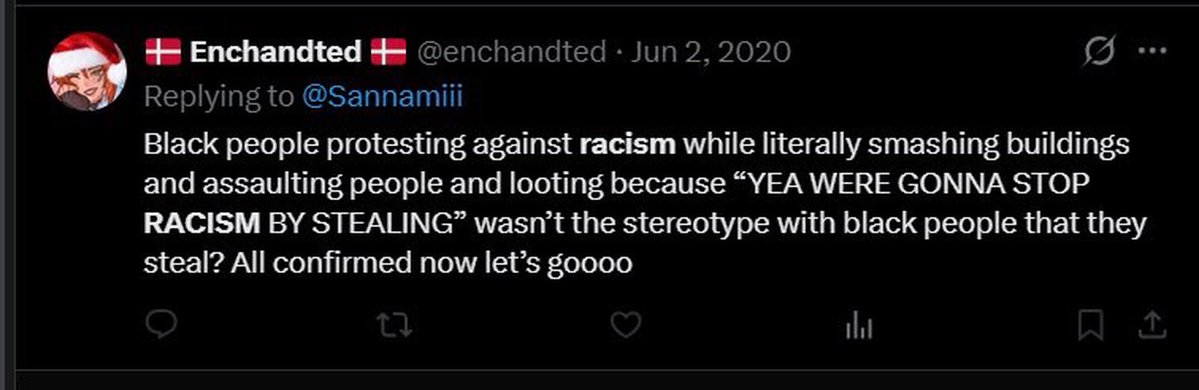The image size is (1199, 390).
Task: Click the Danish flag emoji after the name
Action: pyautogui.click(x=388, y=52)
